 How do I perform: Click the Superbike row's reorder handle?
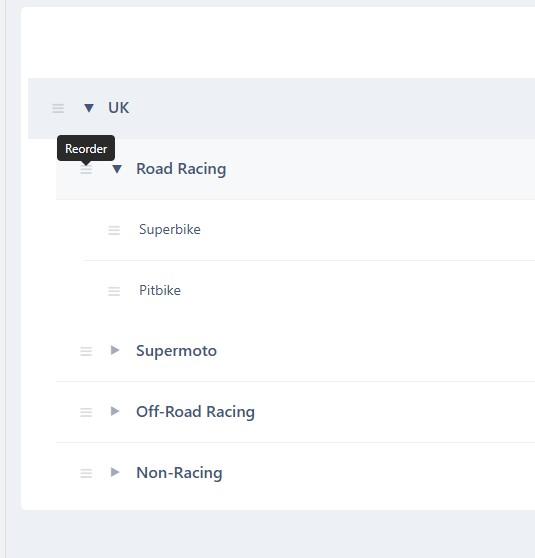(114, 230)
